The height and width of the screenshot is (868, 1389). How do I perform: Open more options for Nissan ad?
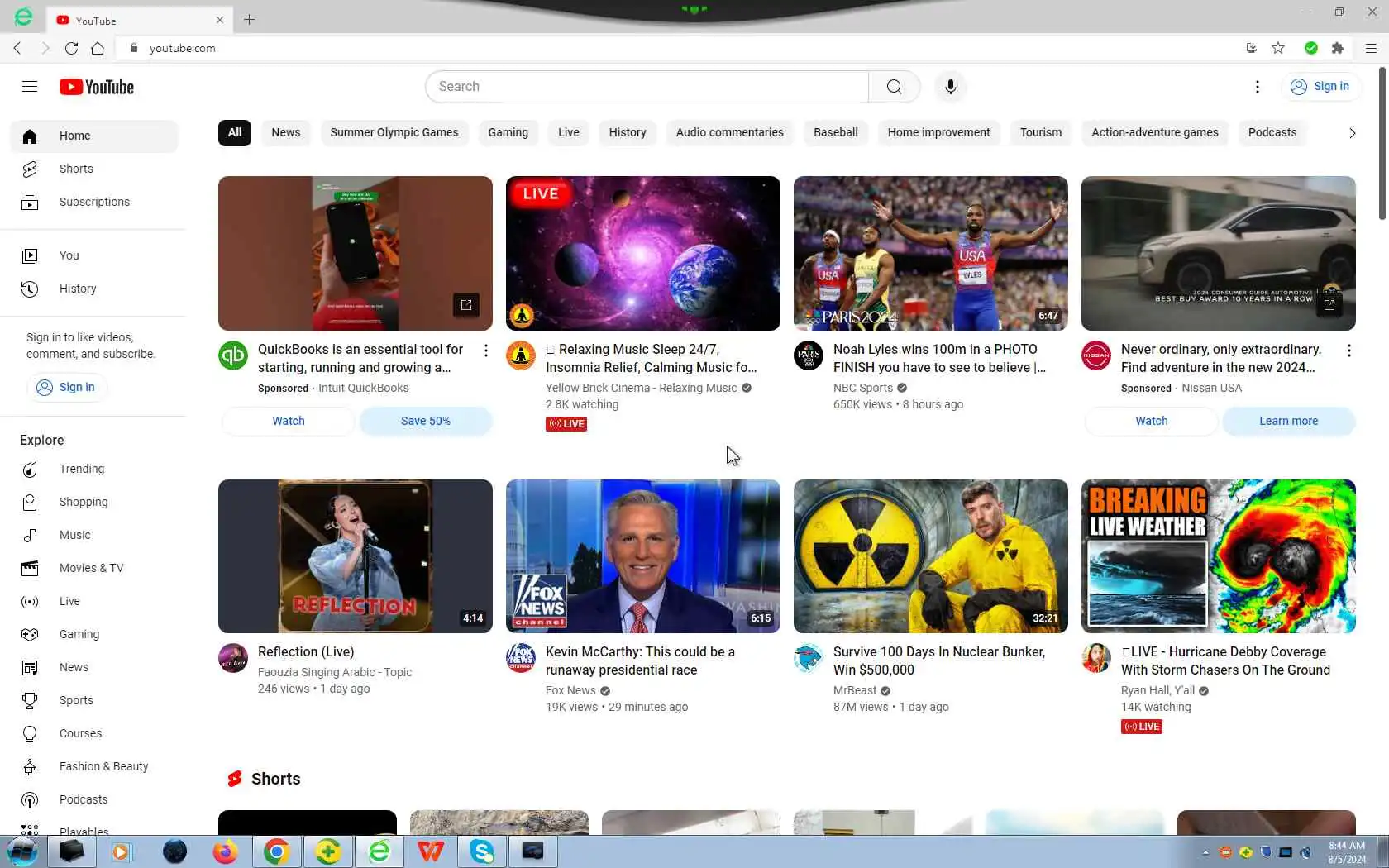1349,351
